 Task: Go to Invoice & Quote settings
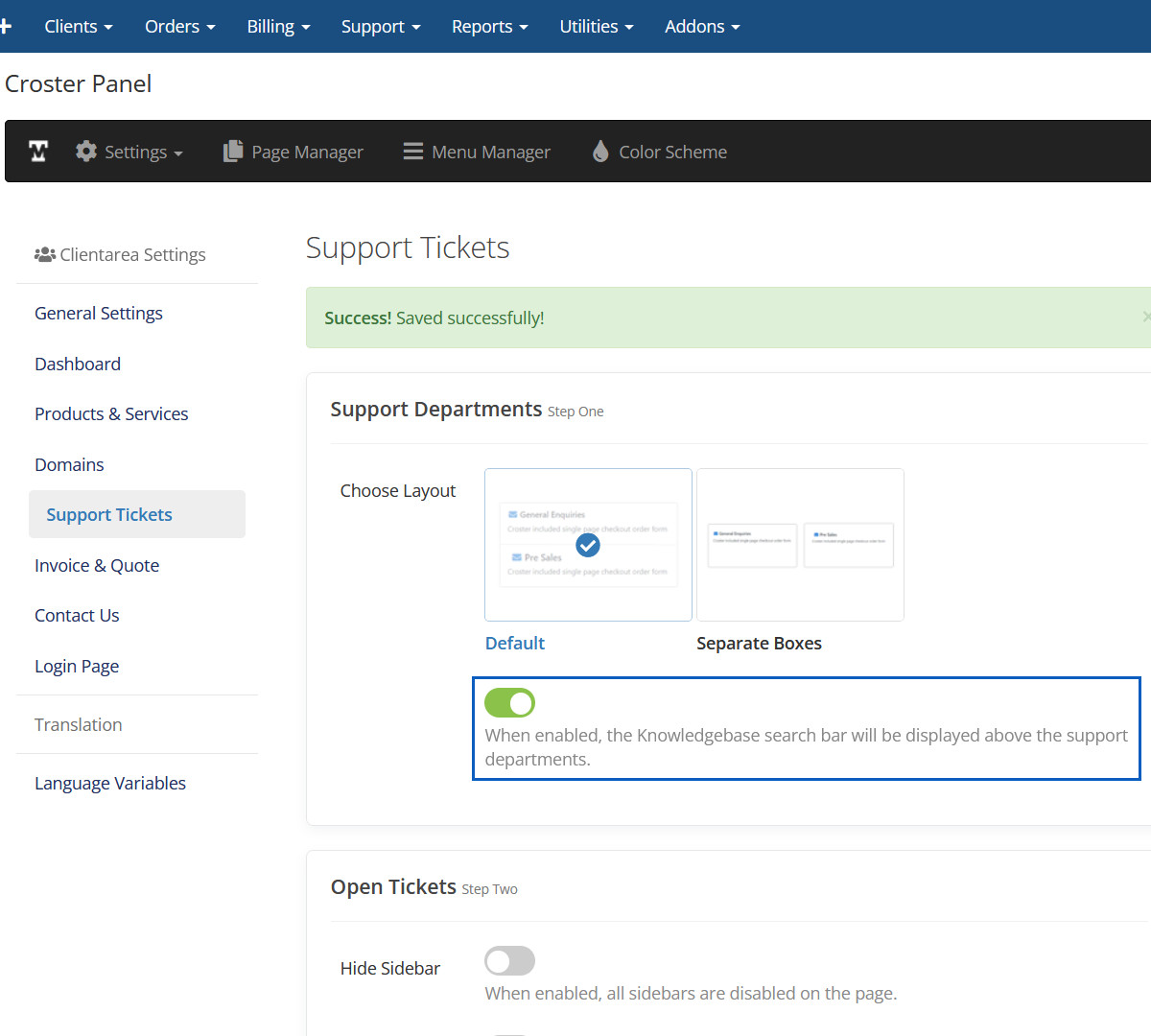(x=97, y=566)
